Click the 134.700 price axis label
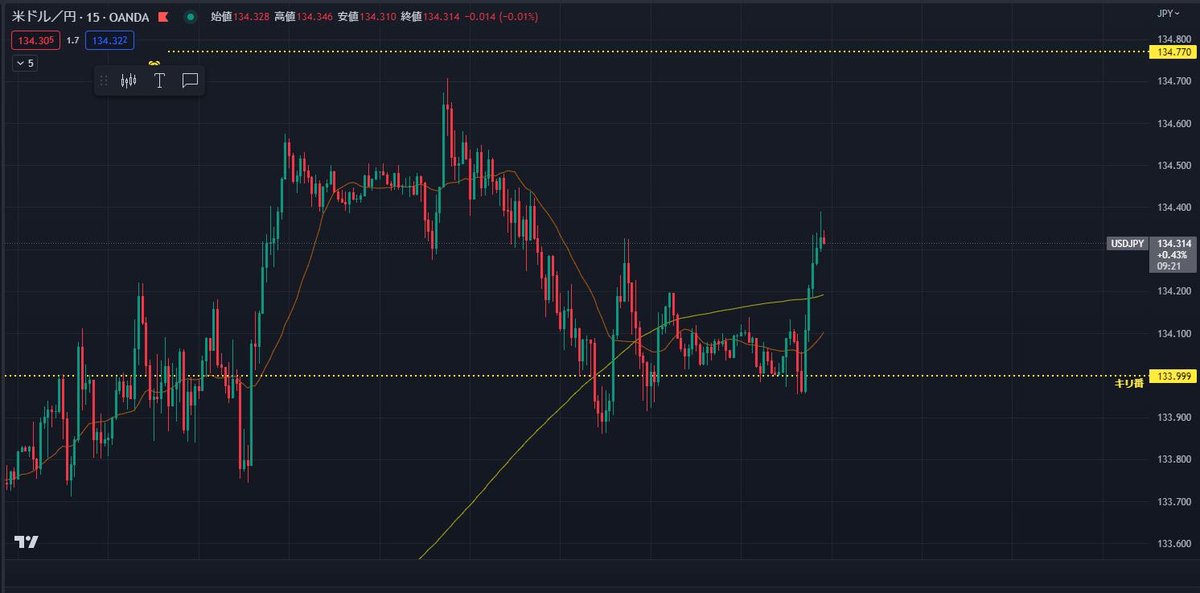 [1174, 81]
